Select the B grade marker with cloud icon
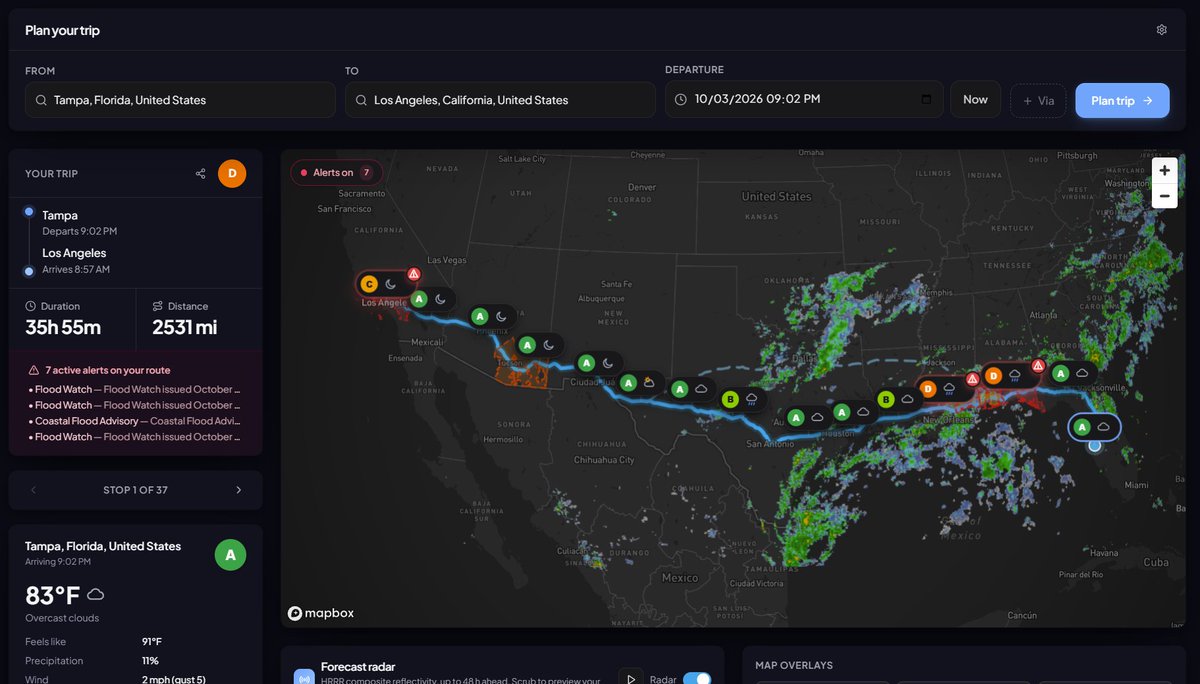The image size is (1200, 684). 897,399
